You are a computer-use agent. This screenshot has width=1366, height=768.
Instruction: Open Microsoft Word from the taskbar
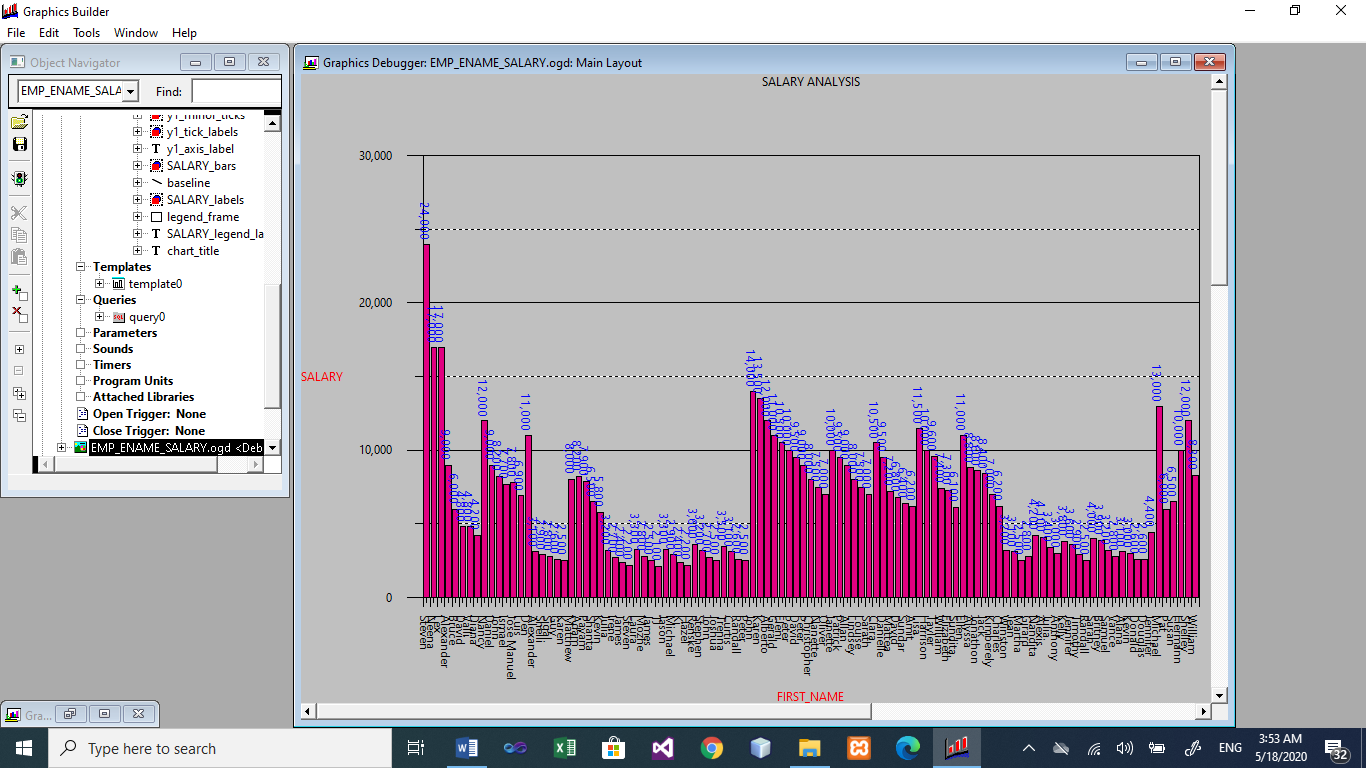tap(467, 748)
